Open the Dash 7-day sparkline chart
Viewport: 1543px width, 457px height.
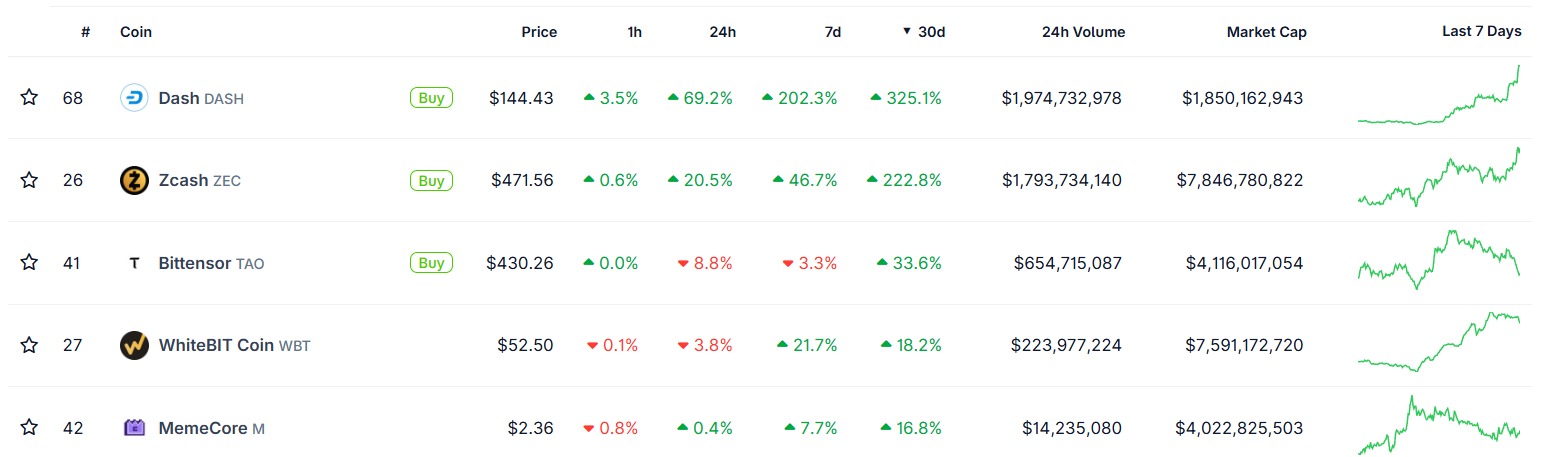[x=1439, y=96]
